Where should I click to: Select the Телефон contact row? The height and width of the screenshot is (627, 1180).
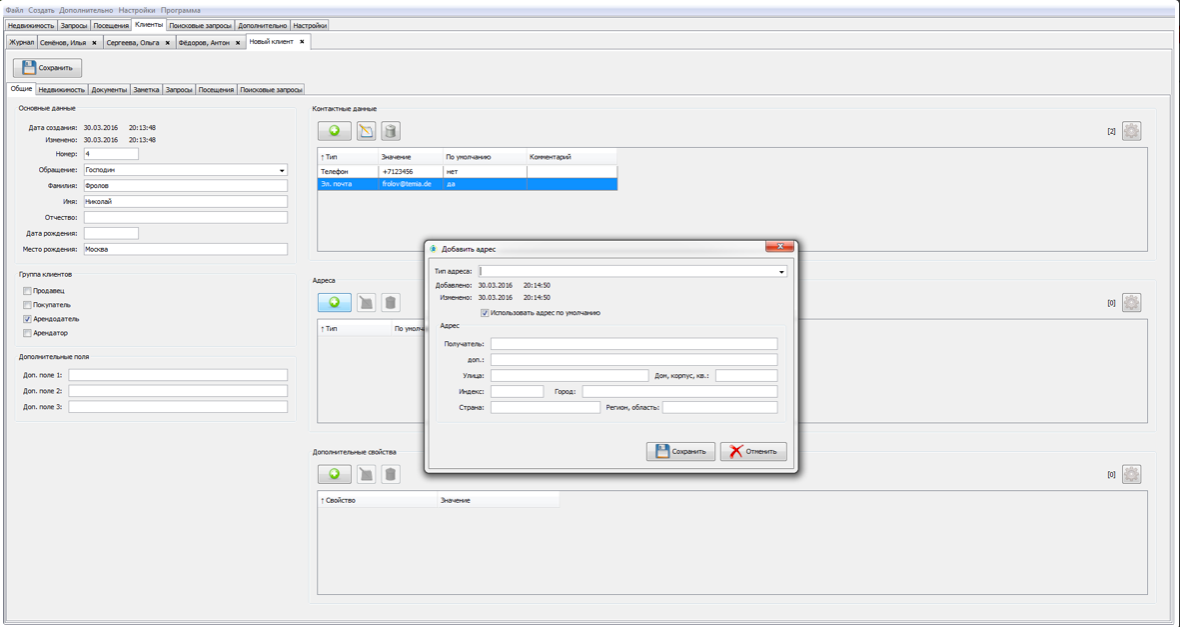[x=467, y=172]
